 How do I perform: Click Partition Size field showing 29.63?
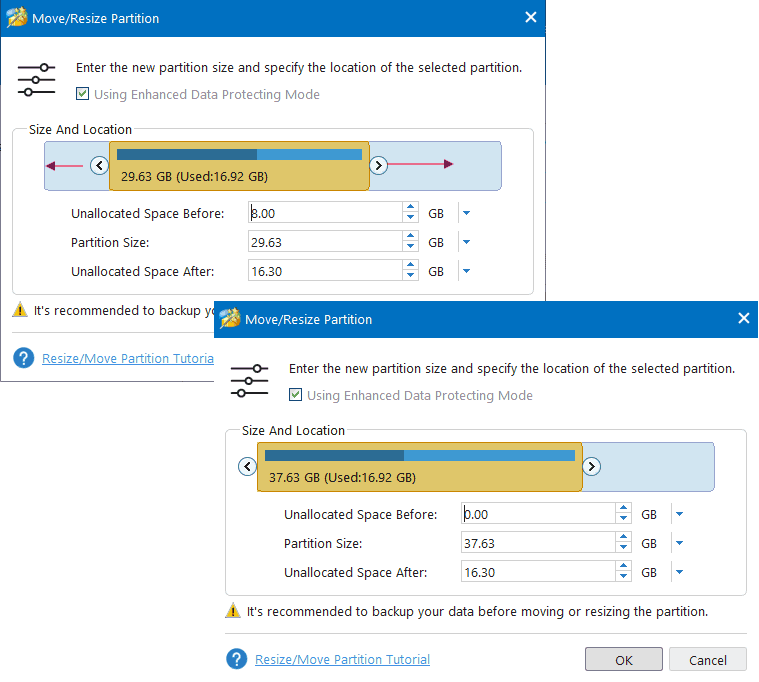pyautogui.click(x=325, y=242)
